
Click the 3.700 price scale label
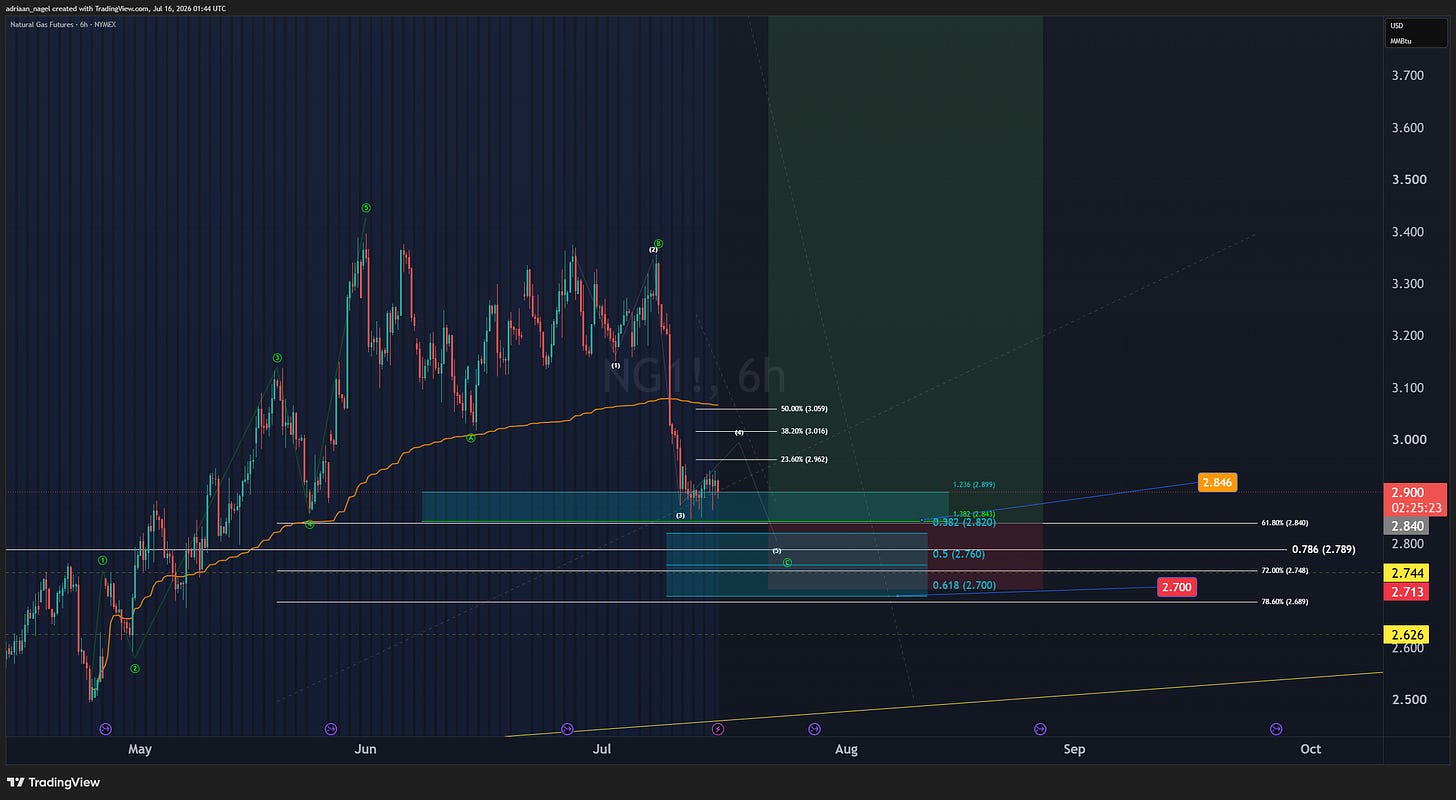[x=1408, y=76]
